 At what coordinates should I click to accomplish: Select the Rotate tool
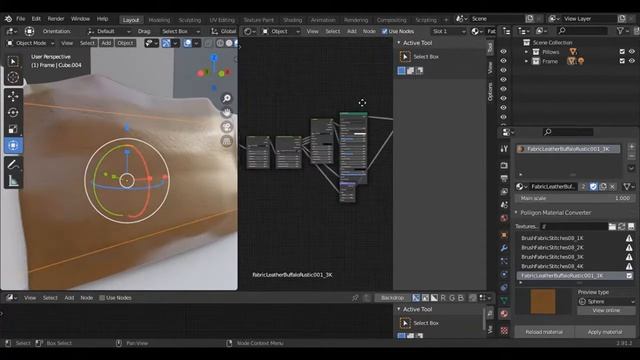[13, 113]
